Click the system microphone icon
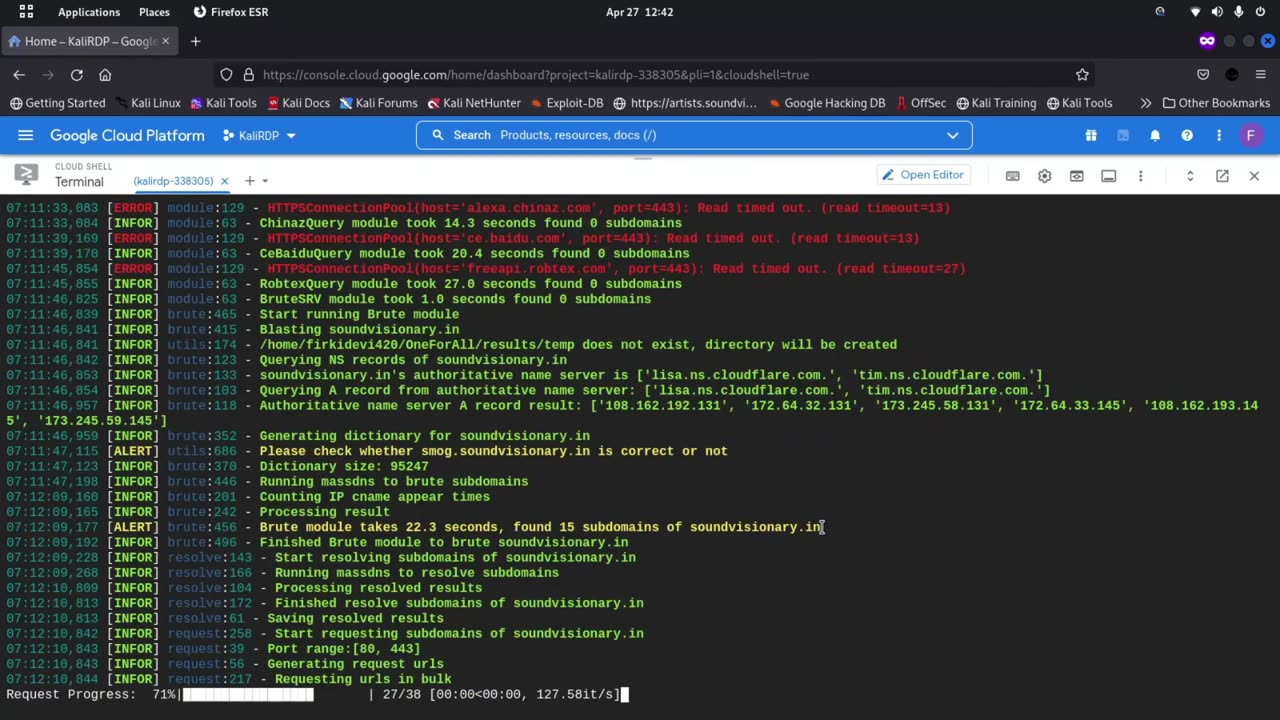The width and height of the screenshot is (1280, 720). point(1238,12)
